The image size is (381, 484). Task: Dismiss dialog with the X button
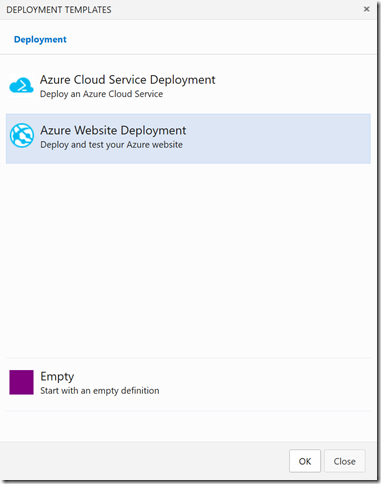(366, 9)
